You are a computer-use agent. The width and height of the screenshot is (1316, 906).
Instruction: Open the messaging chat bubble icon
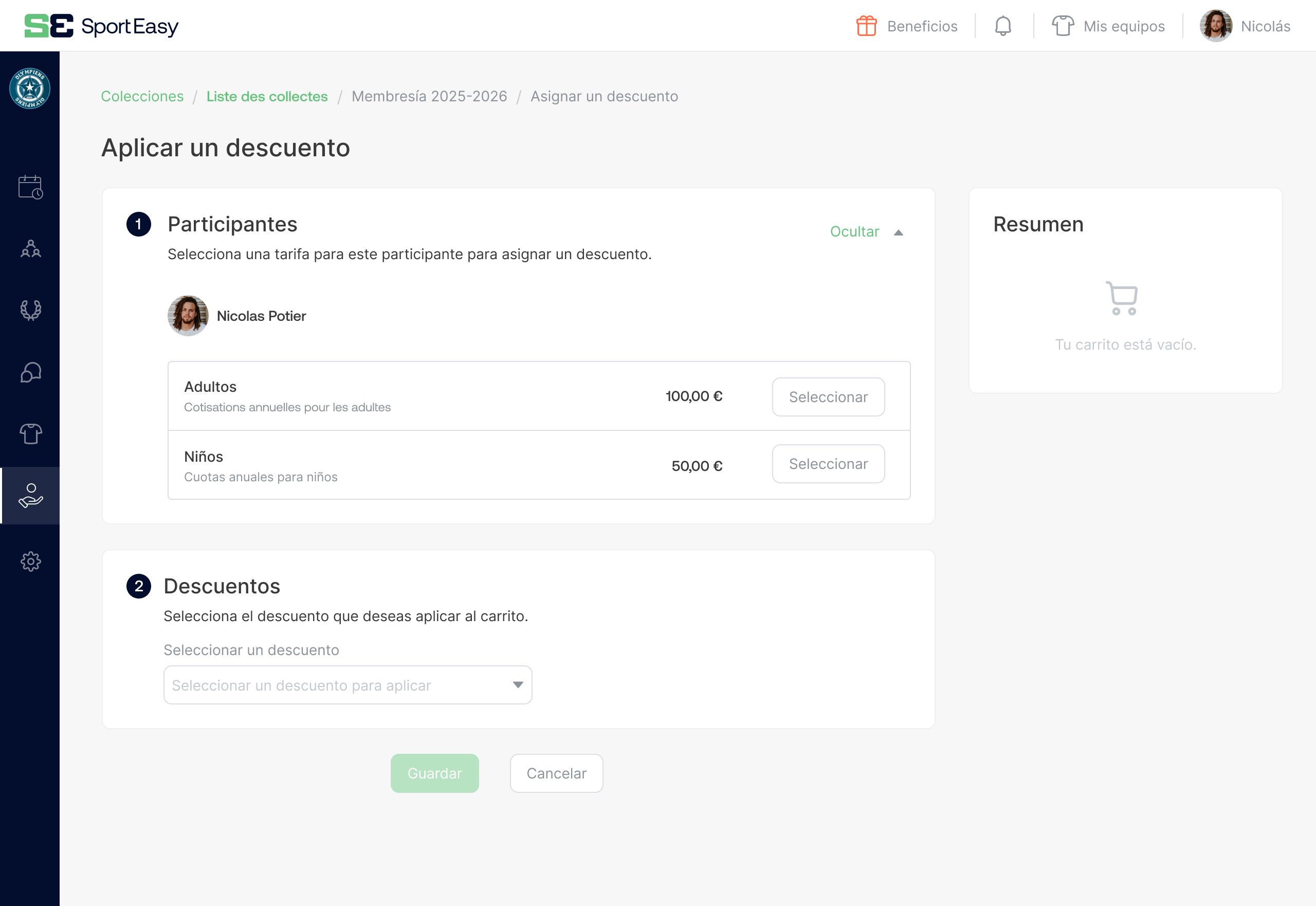[x=31, y=372]
